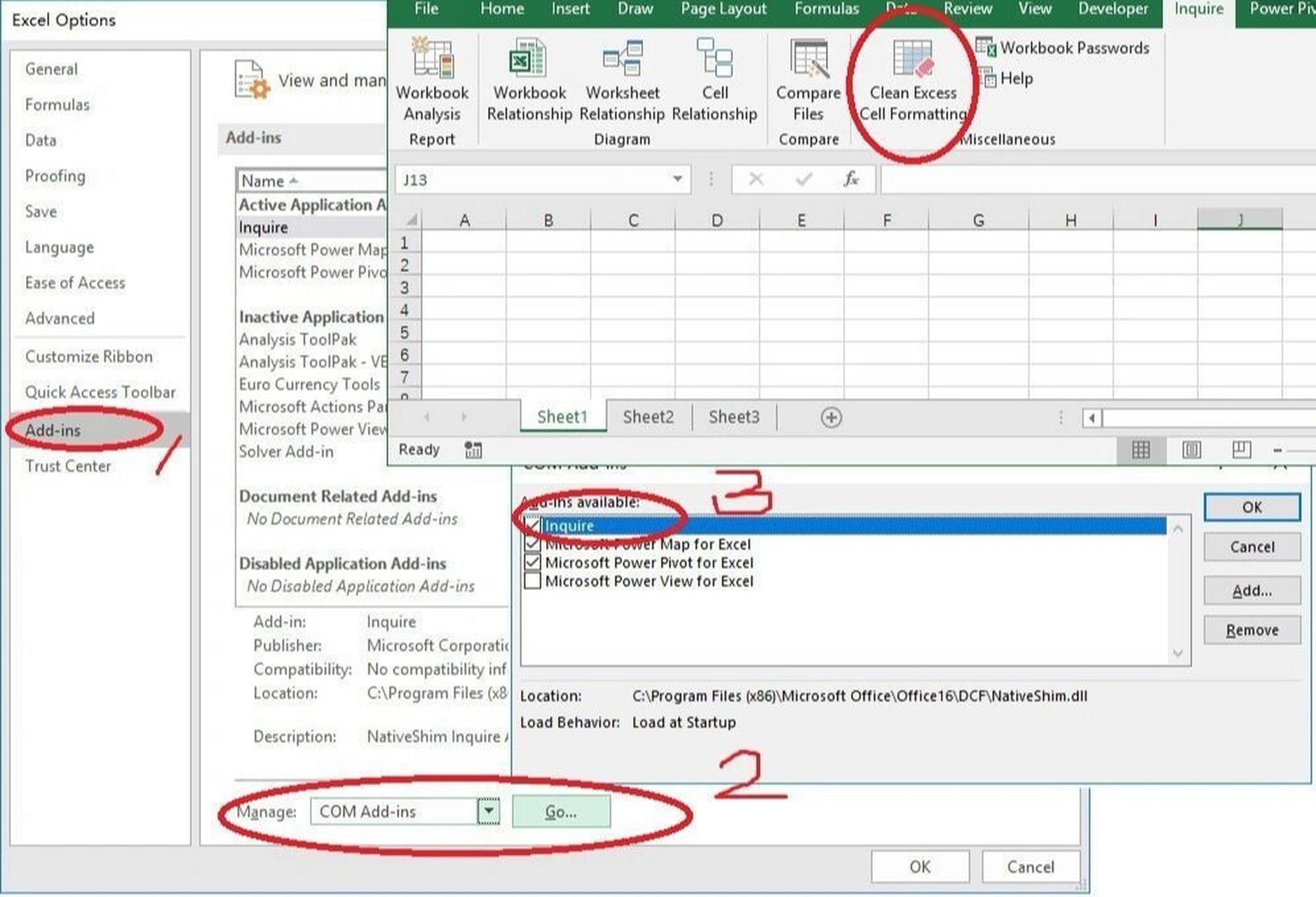
Task: Open the Workbook Analysis report tool
Action: pyautogui.click(x=432, y=81)
